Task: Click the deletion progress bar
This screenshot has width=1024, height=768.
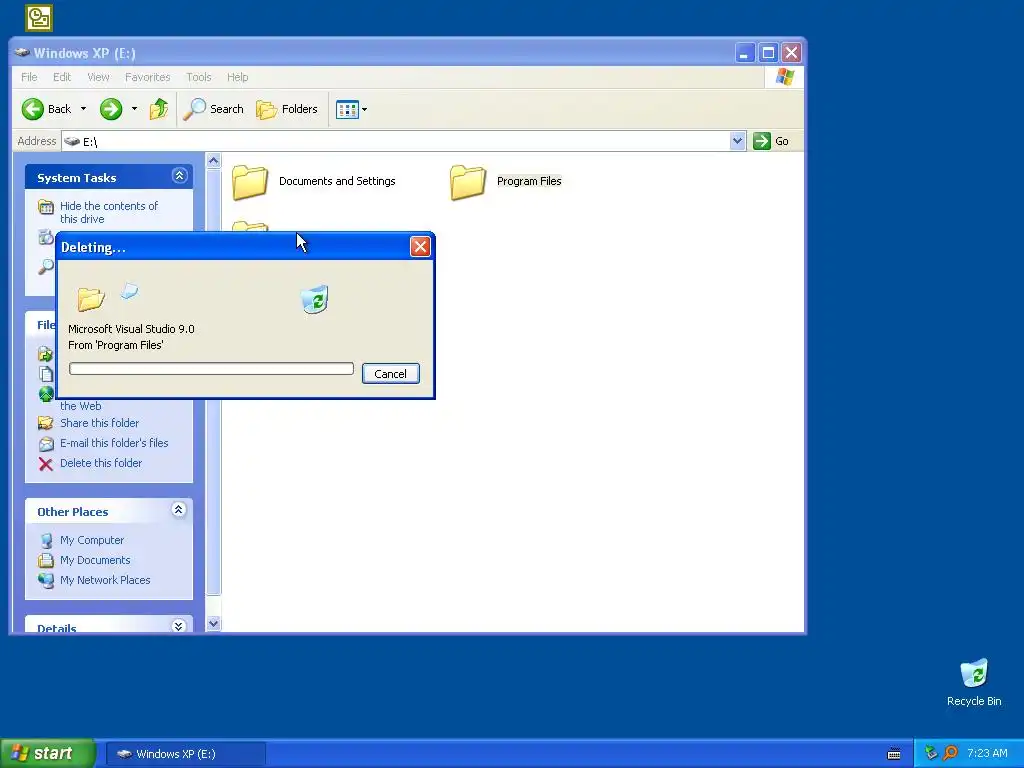Action: click(212, 369)
